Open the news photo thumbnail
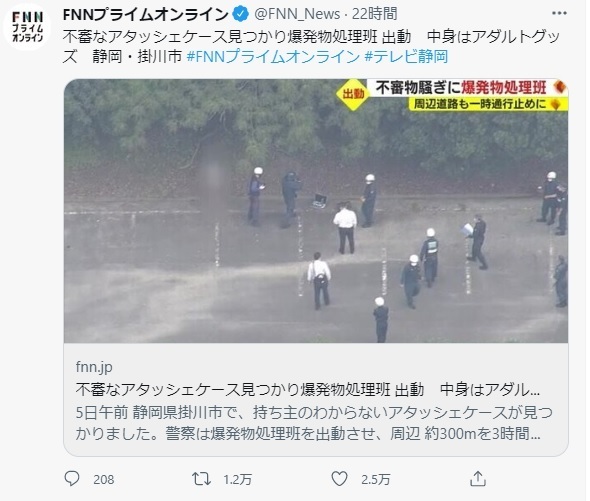The image size is (590, 501). (316, 211)
